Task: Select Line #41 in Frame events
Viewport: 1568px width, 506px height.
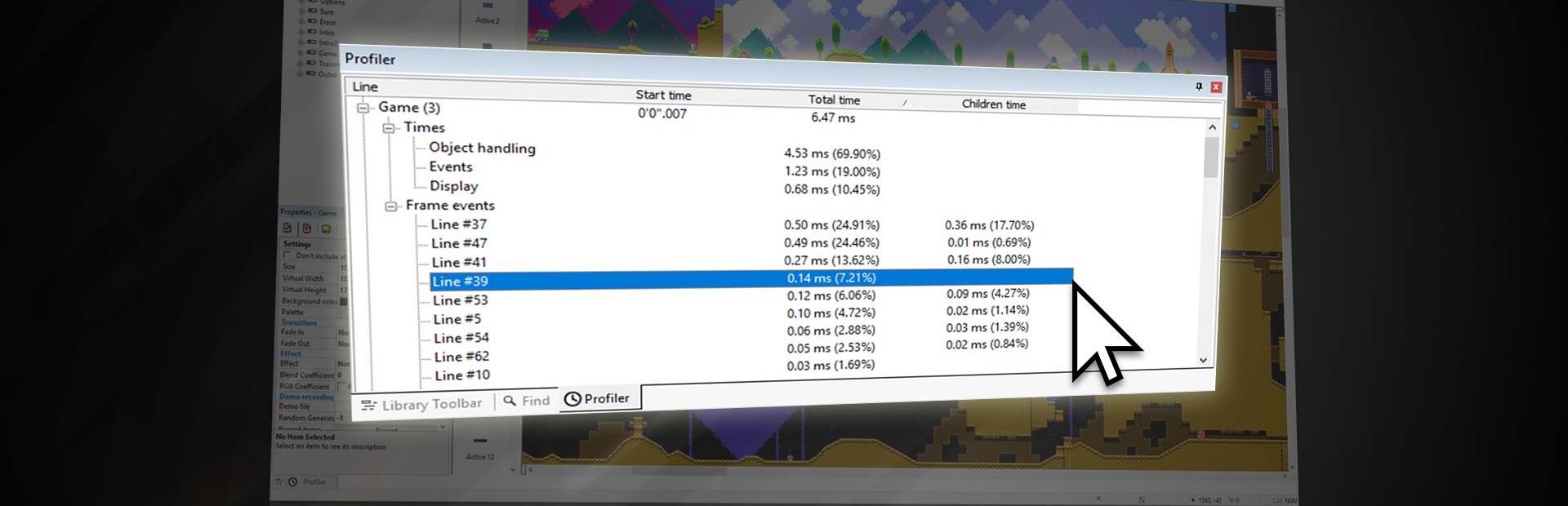Action: tap(459, 262)
